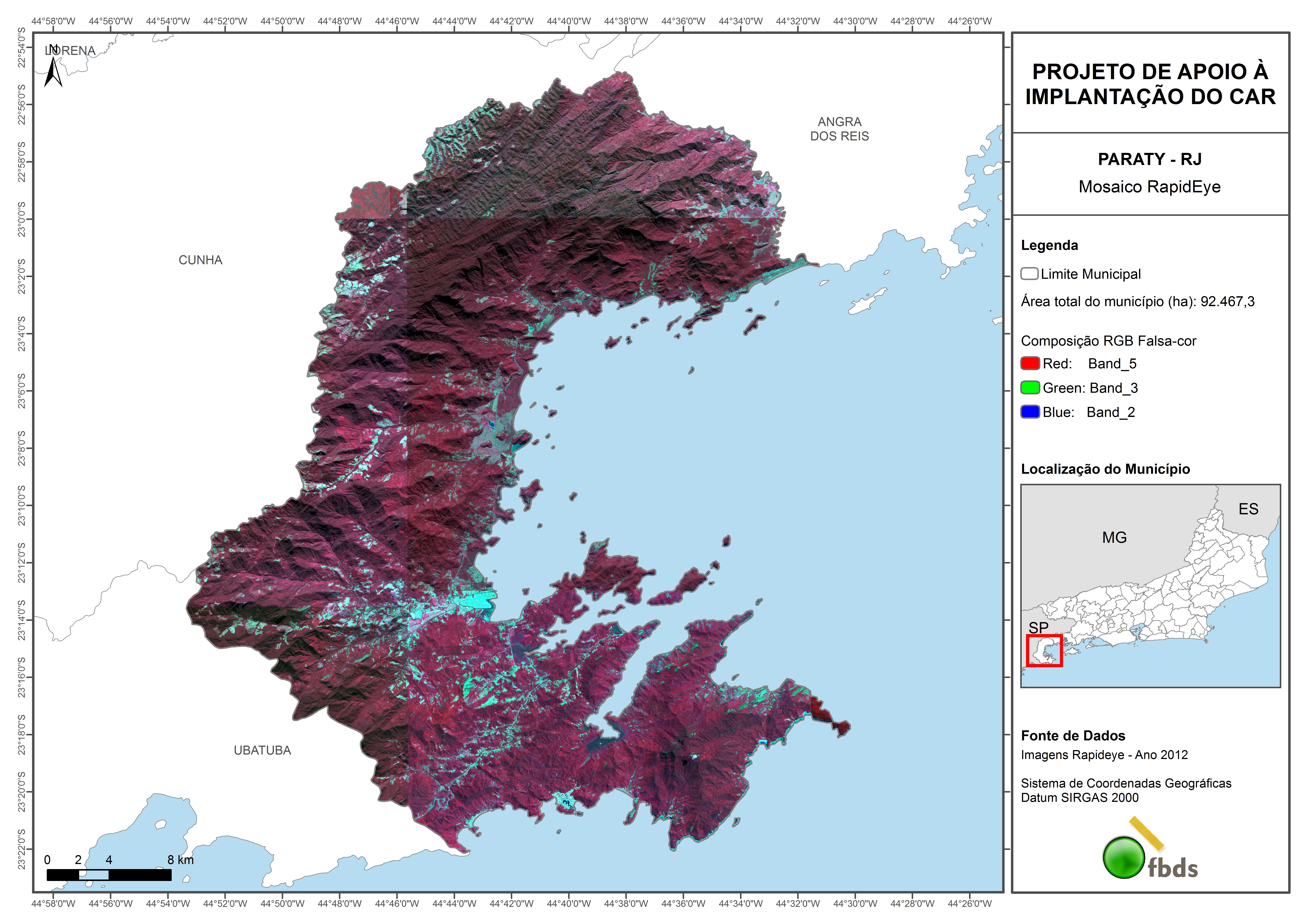Click the green Band_3 color swatch
This screenshot has height=924, width=1307.
[1030, 388]
